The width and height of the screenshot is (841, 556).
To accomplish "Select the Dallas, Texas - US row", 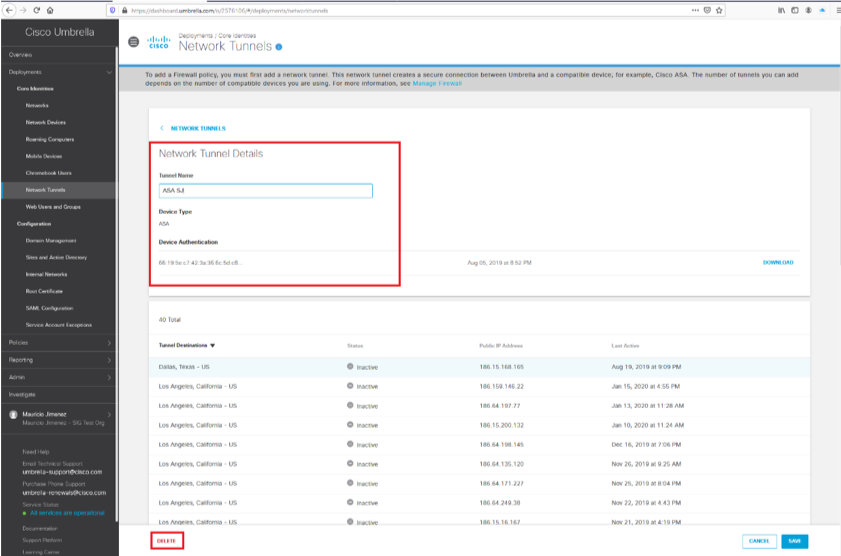I will click(479, 367).
